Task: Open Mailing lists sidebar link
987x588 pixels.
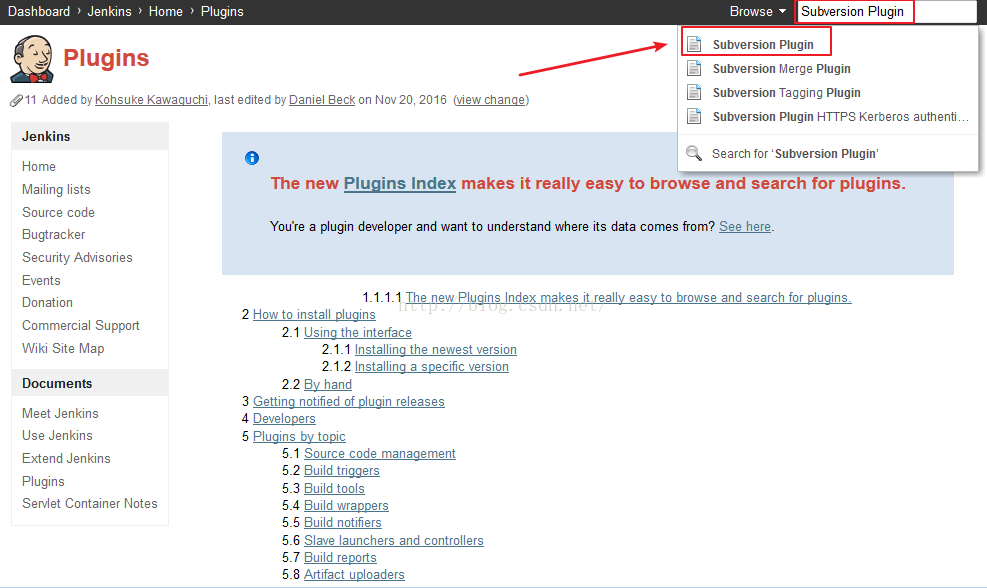Action: pos(56,189)
